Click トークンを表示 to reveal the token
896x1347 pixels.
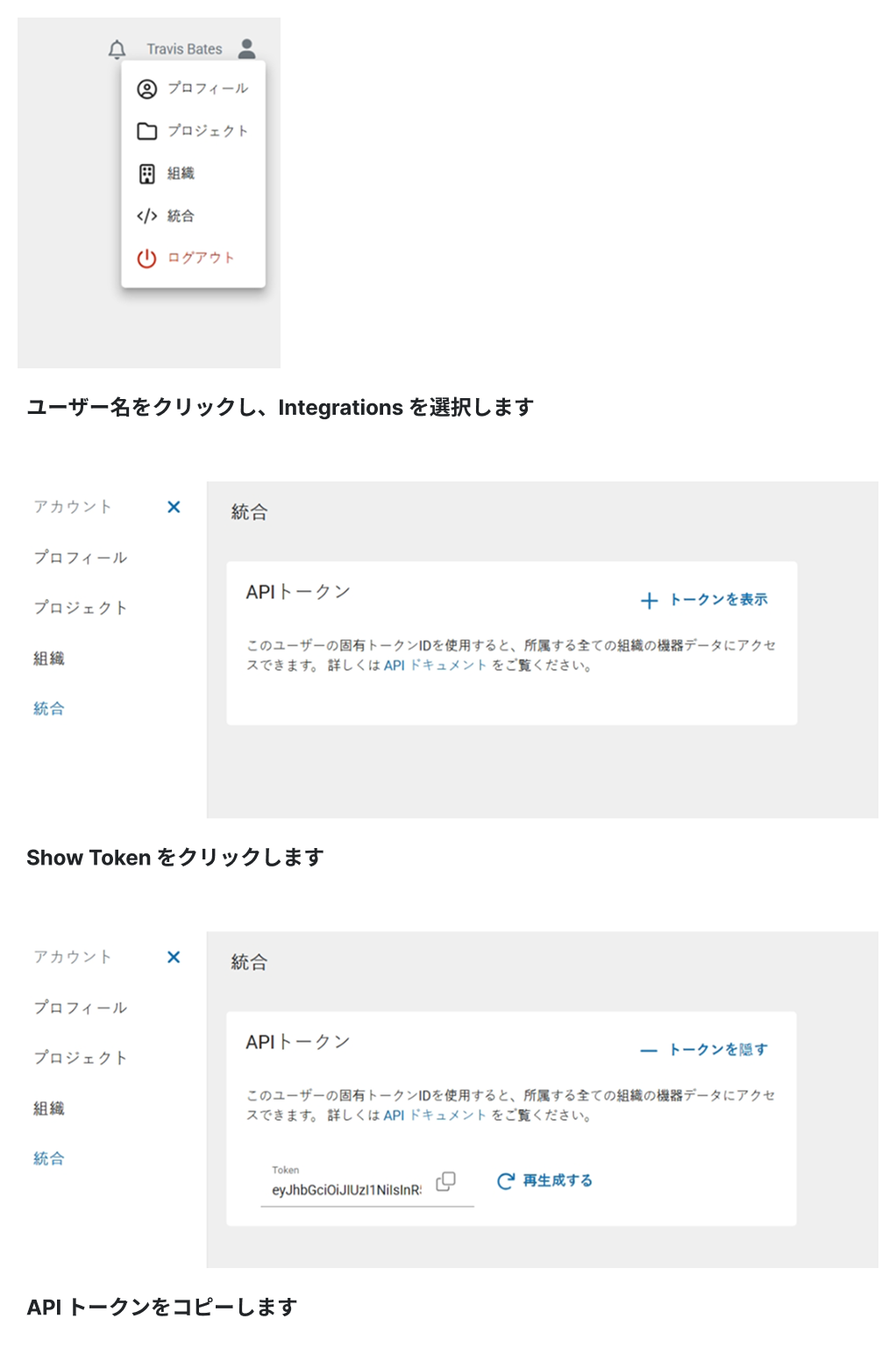tap(705, 600)
